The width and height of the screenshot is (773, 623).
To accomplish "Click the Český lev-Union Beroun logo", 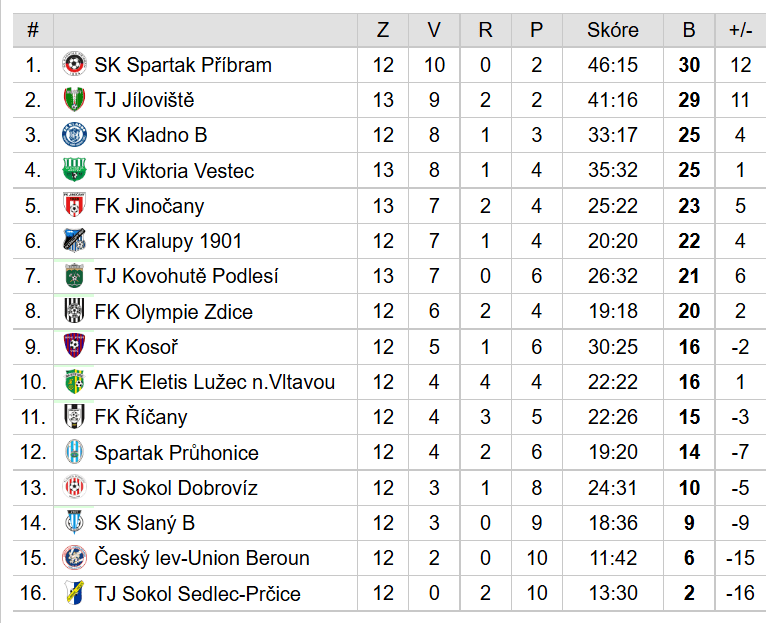I will coord(74,557).
